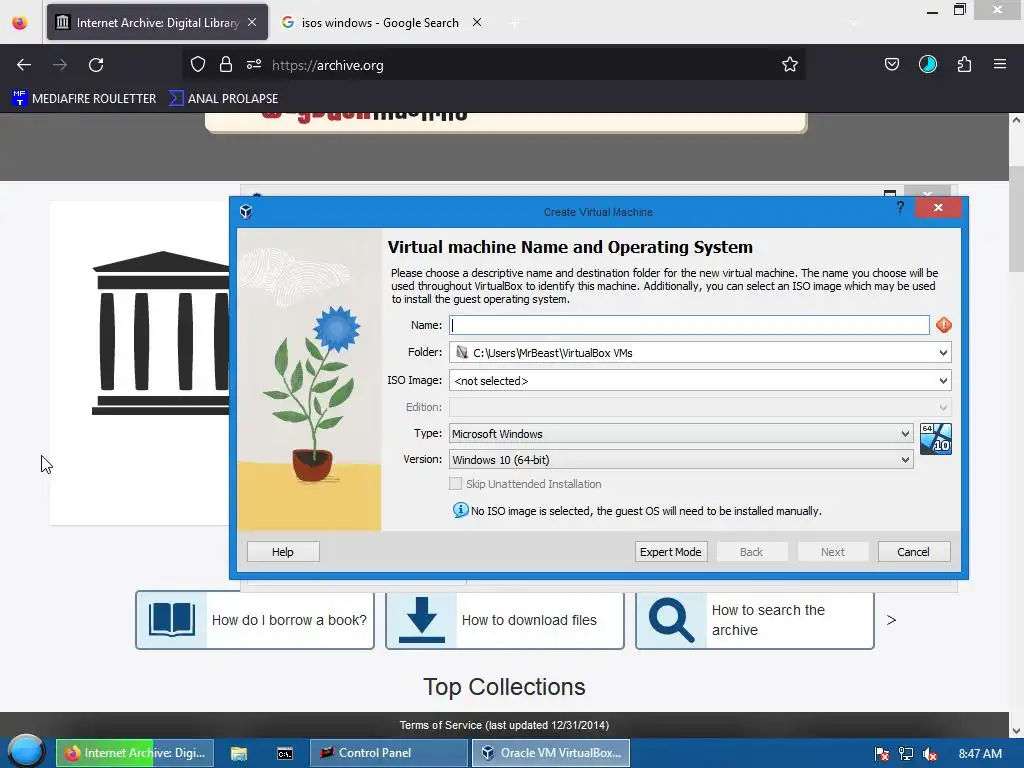Bookmark this page with the star icon
This screenshot has width=1024, height=768.
pos(790,64)
